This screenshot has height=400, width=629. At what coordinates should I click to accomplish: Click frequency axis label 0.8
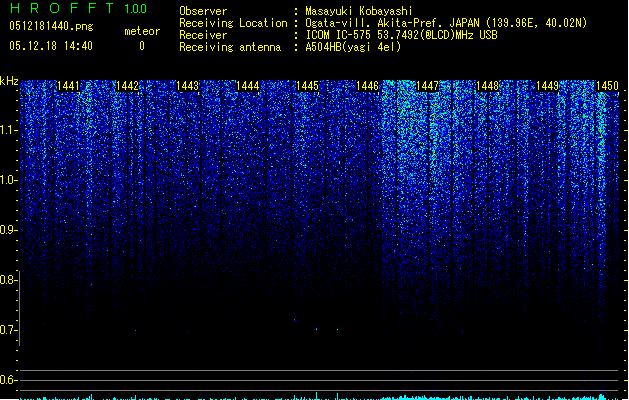click(7, 280)
